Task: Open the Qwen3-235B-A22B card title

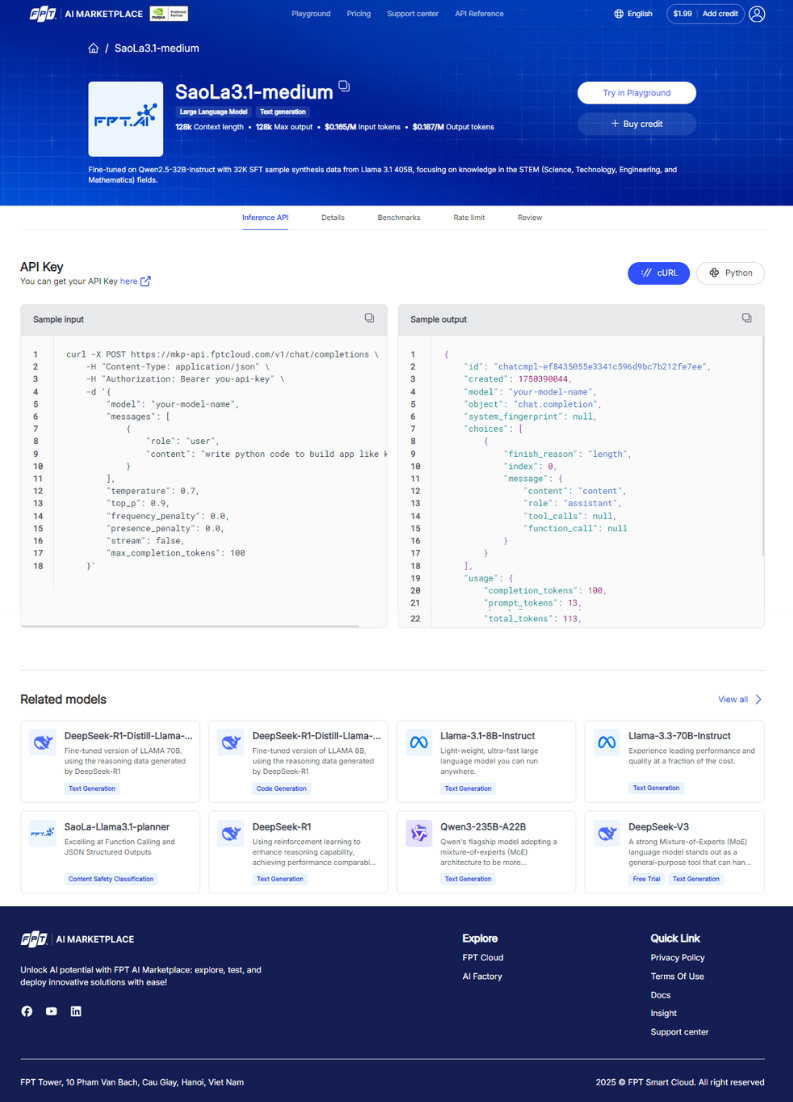Action: (x=483, y=827)
